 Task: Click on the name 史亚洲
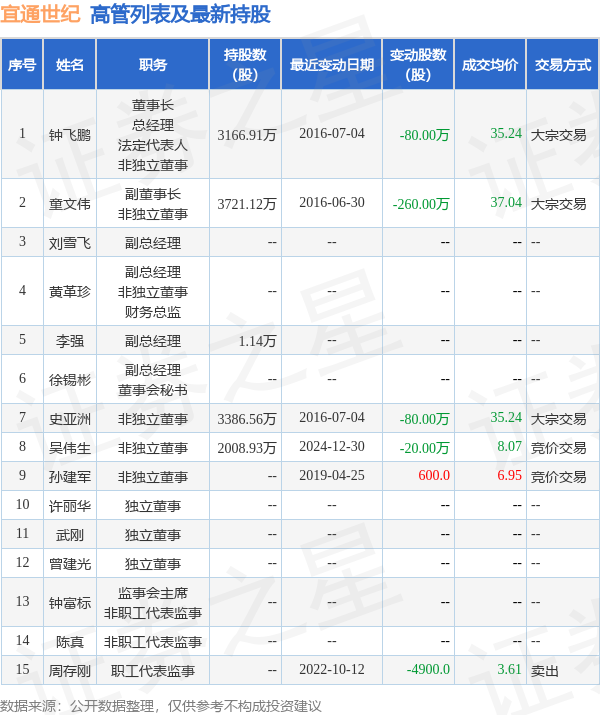(x=70, y=418)
